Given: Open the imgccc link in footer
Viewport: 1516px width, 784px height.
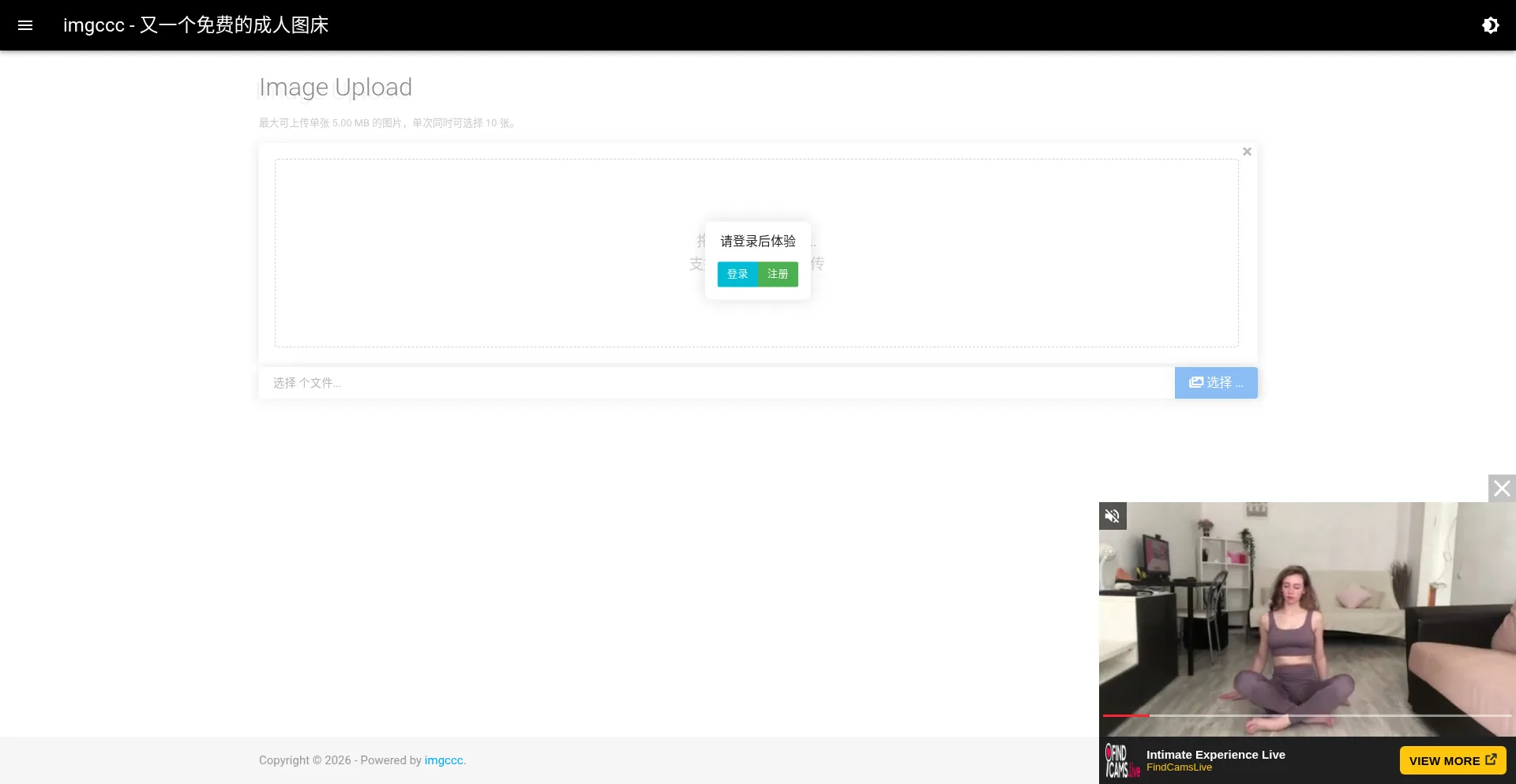Looking at the screenshot, I should 444,760.
